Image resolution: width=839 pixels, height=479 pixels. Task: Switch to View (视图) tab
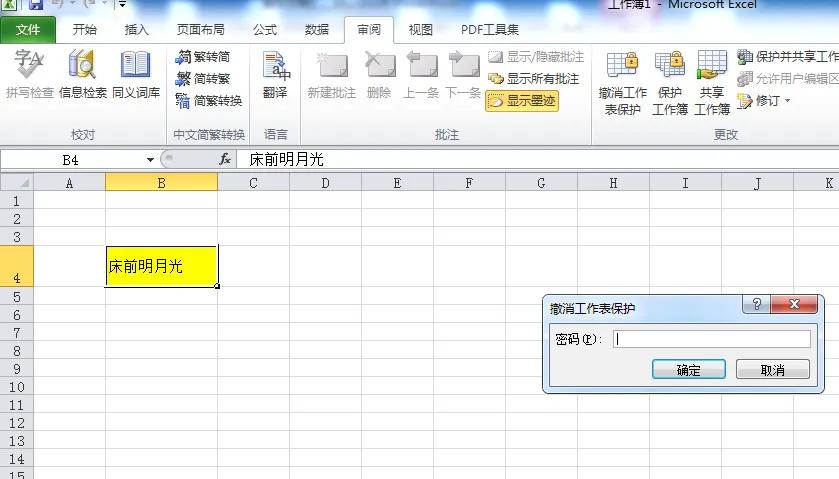[x=421, y=29]
